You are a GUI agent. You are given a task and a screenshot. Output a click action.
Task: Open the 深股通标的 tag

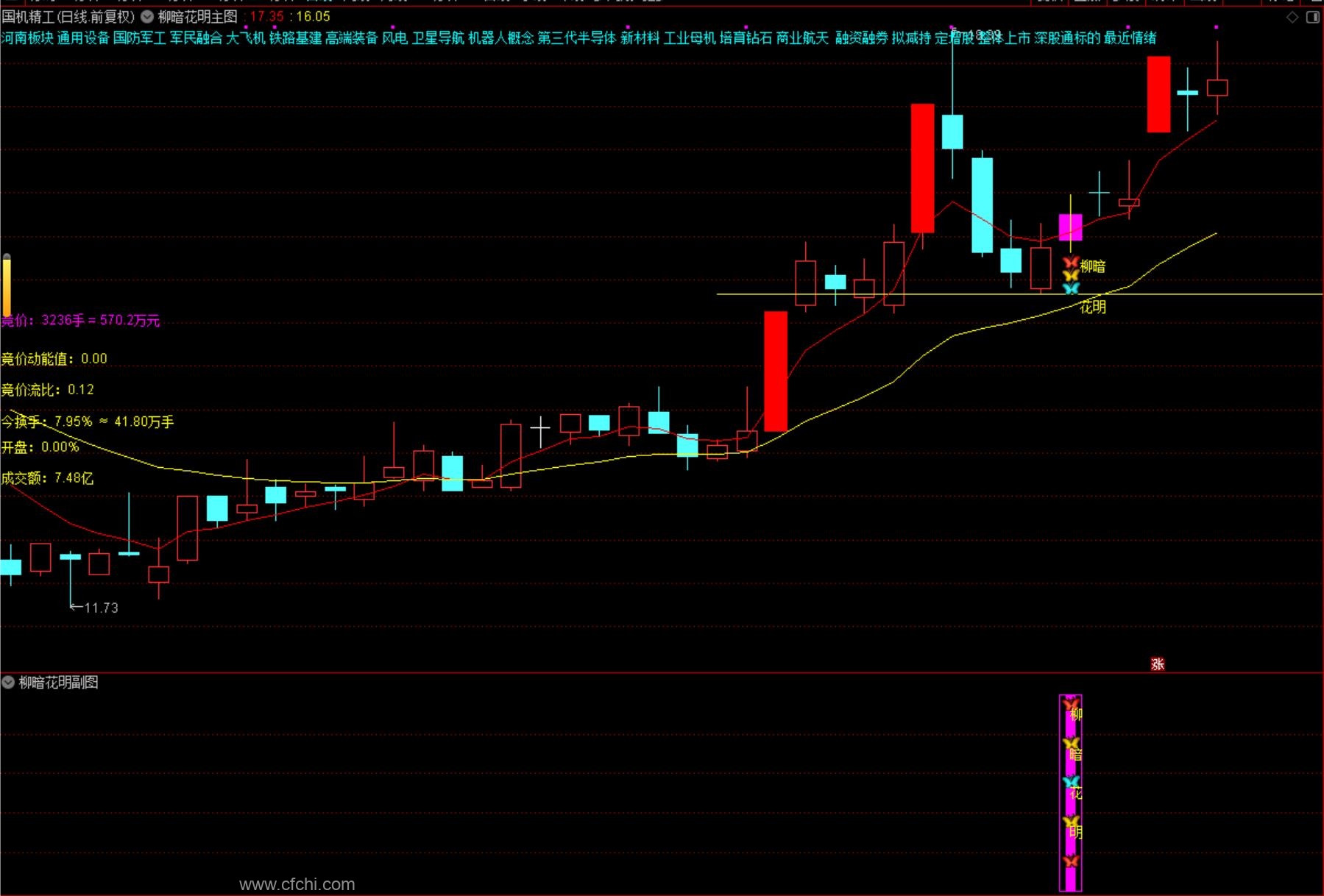tap(1067, 38)
